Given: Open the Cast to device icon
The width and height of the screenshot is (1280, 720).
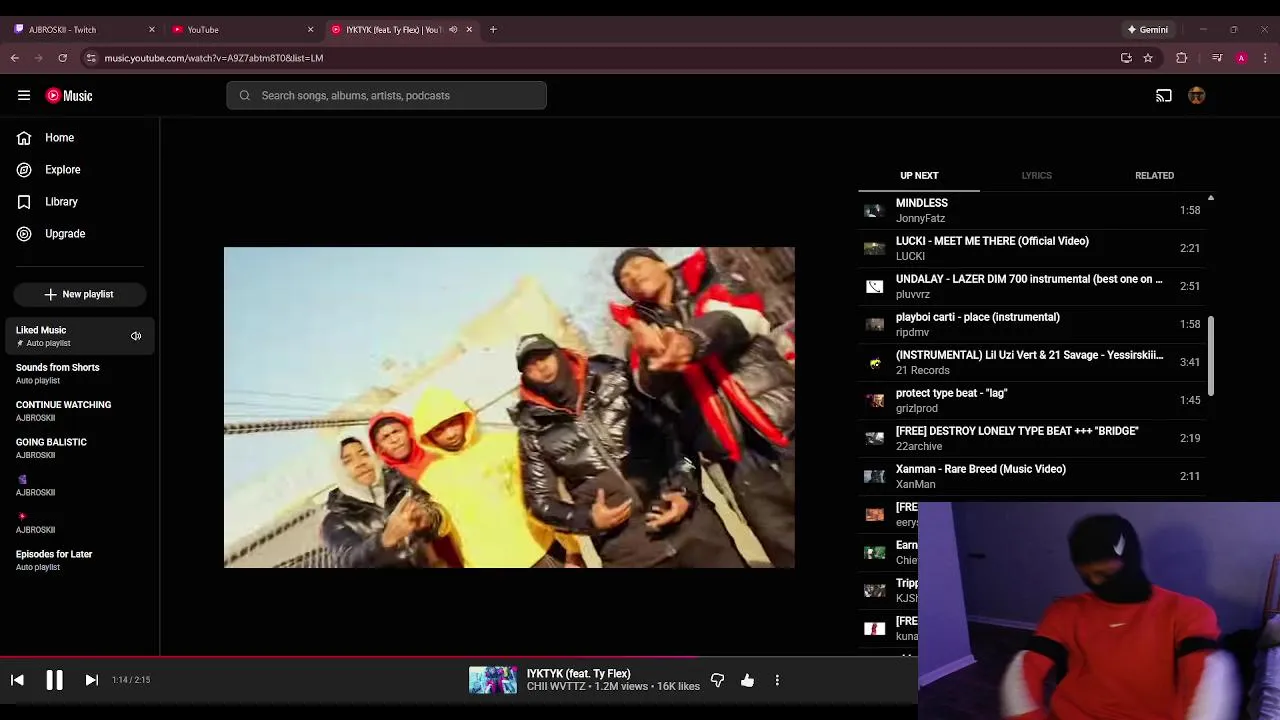Looking at the screenshot, I should click(1164, 96).
